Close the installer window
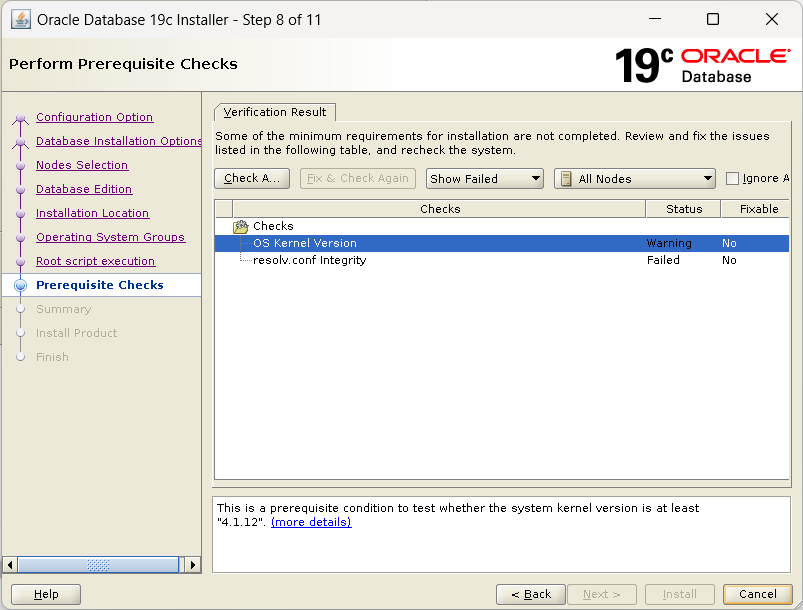The height and width of the screenshot is (610, 803). click(x=772, y=19)
